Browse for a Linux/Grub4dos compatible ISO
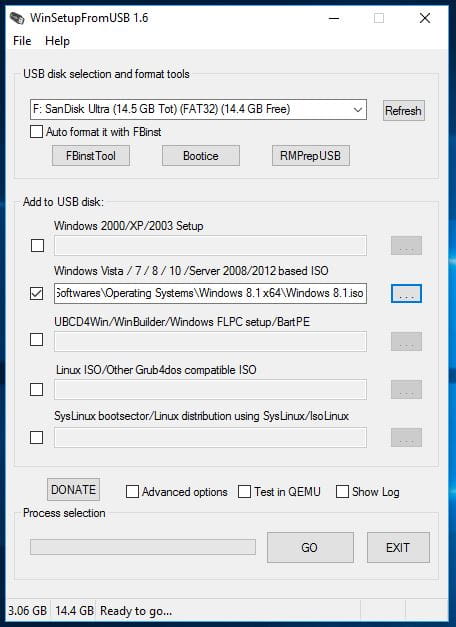Viewport: 456px width, 627px height. pos(406,389)
